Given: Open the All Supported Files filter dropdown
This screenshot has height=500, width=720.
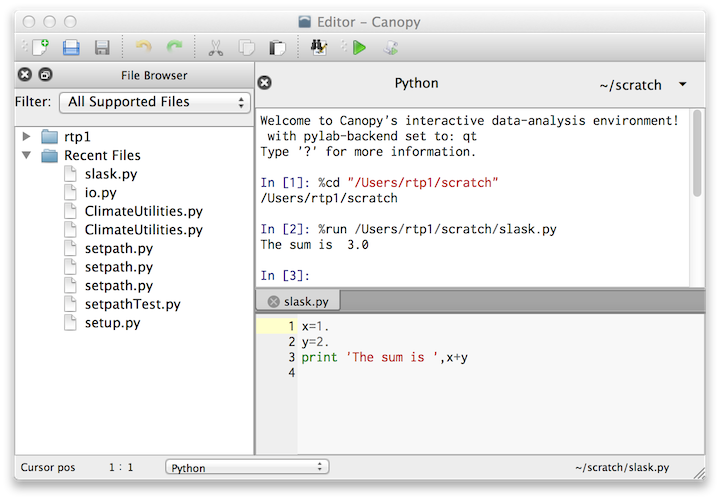Looking at the screenshot, I should (x=154, y=102).
